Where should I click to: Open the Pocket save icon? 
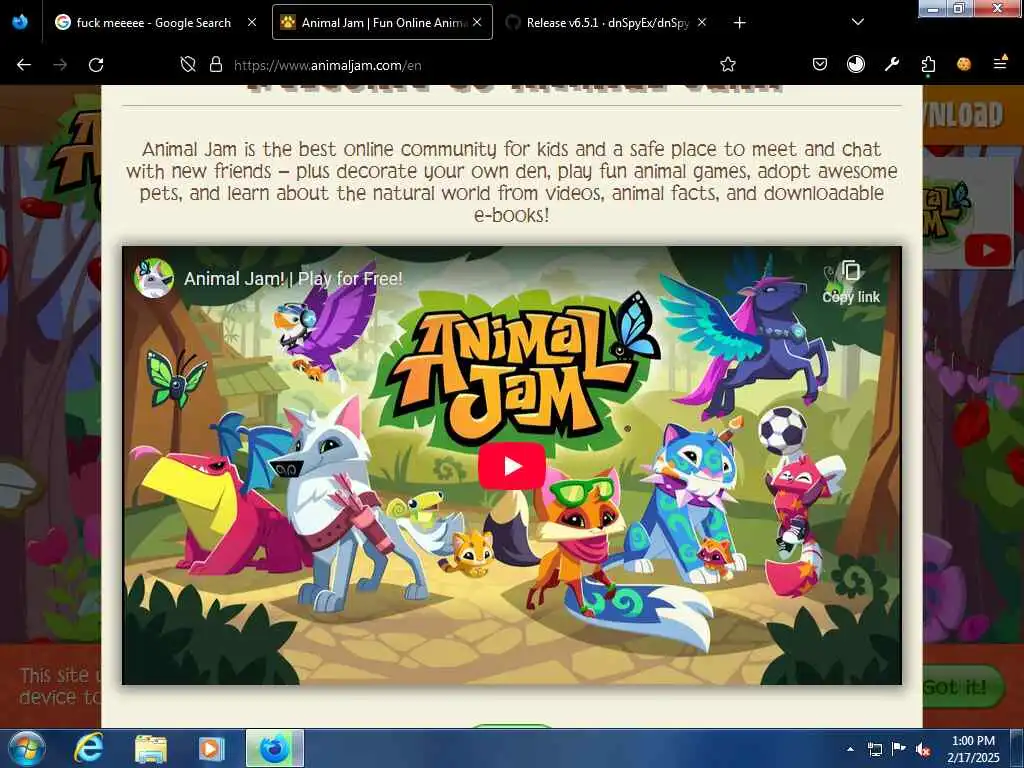point(820,64)
